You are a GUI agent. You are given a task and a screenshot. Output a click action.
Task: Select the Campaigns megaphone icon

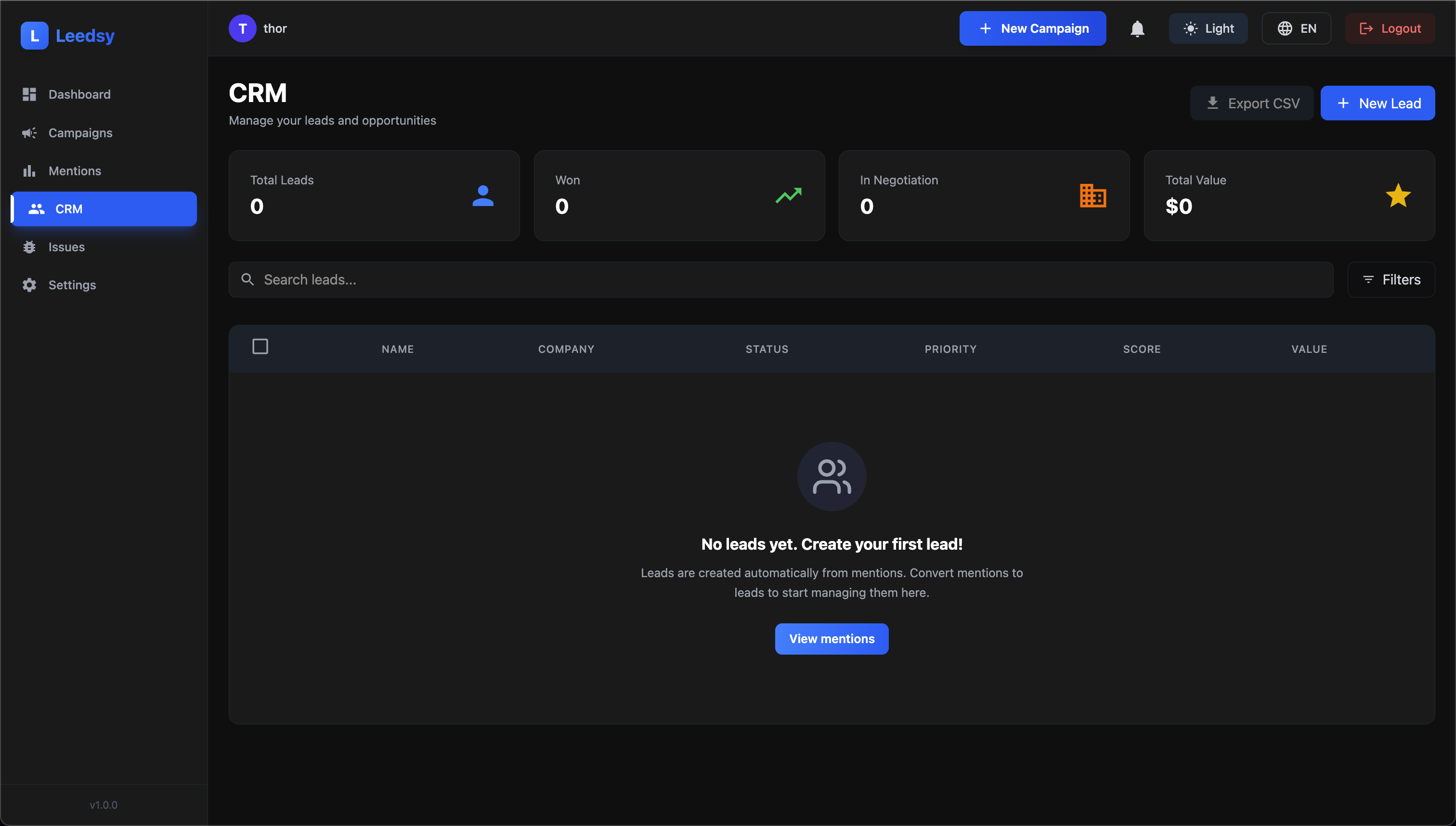coord(29,133)
